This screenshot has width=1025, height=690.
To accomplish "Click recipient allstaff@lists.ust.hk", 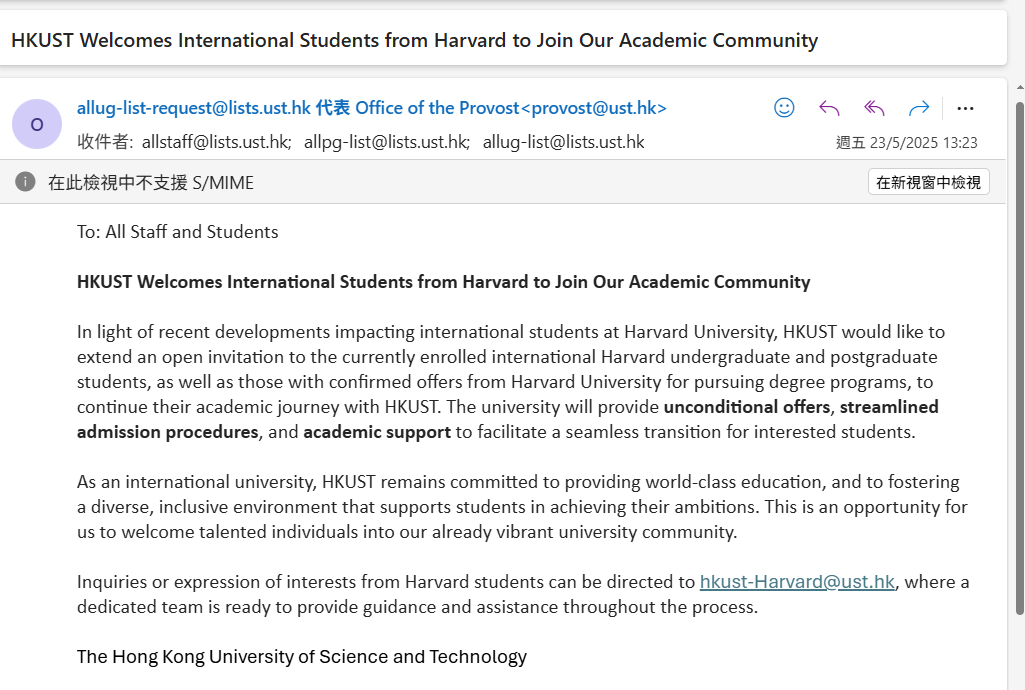I will tap(216, 142).
